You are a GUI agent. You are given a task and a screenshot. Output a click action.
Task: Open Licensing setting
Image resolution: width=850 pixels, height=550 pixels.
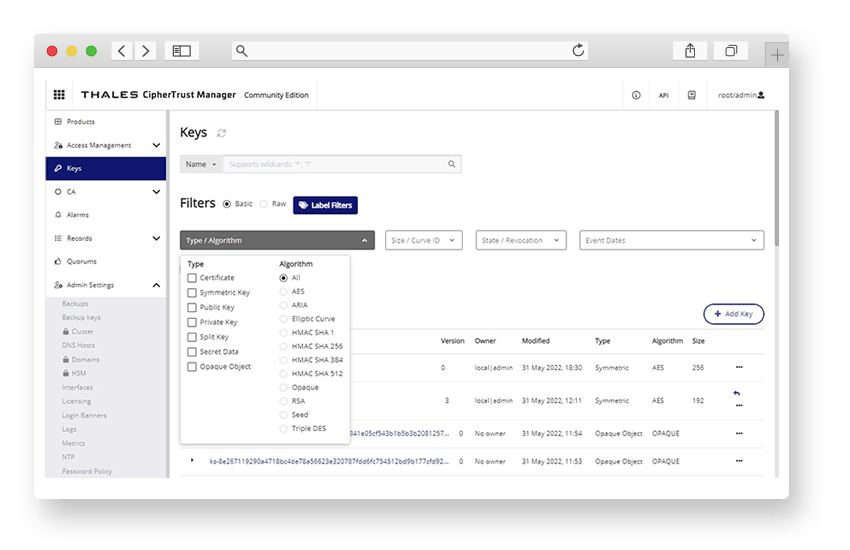[x=76, y=402]
